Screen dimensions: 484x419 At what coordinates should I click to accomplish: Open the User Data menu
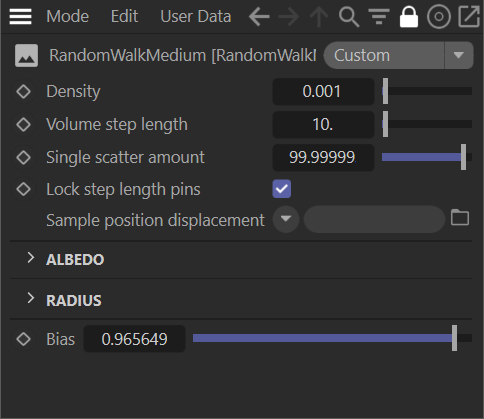[196, 16]
